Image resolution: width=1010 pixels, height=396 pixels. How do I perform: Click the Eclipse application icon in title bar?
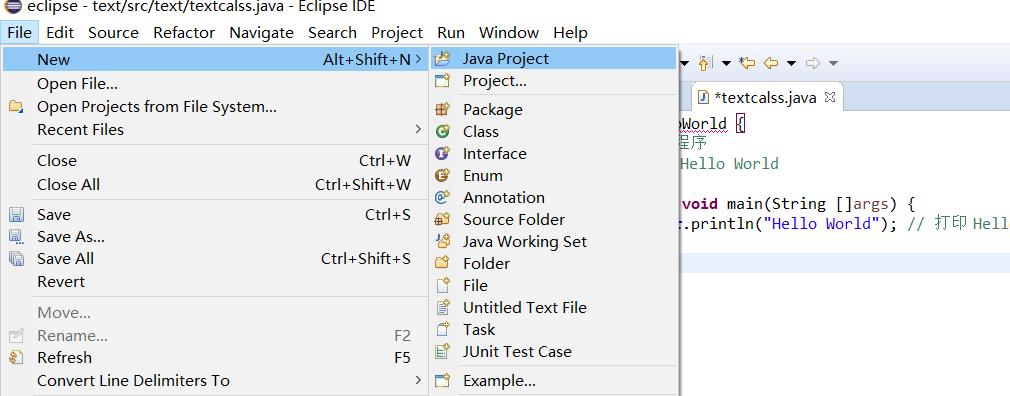pos(12,7)
